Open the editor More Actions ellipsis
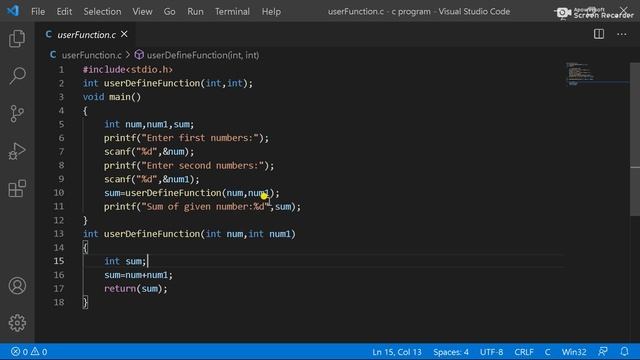This screenshot has width=640, height=360. coord(622,34)
